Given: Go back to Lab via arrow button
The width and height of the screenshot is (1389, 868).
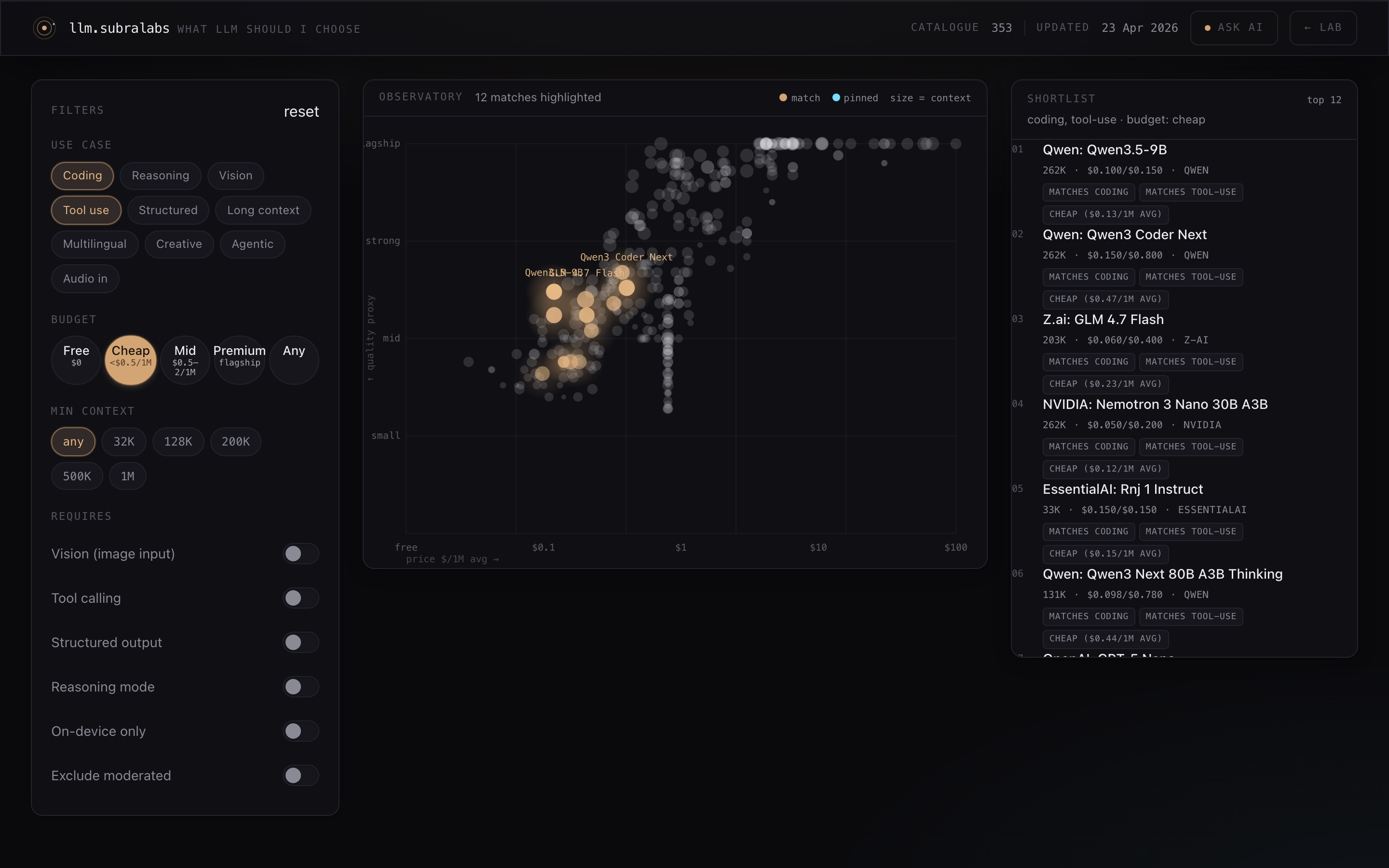Looking at the screenshot, I should [1323, 27].
